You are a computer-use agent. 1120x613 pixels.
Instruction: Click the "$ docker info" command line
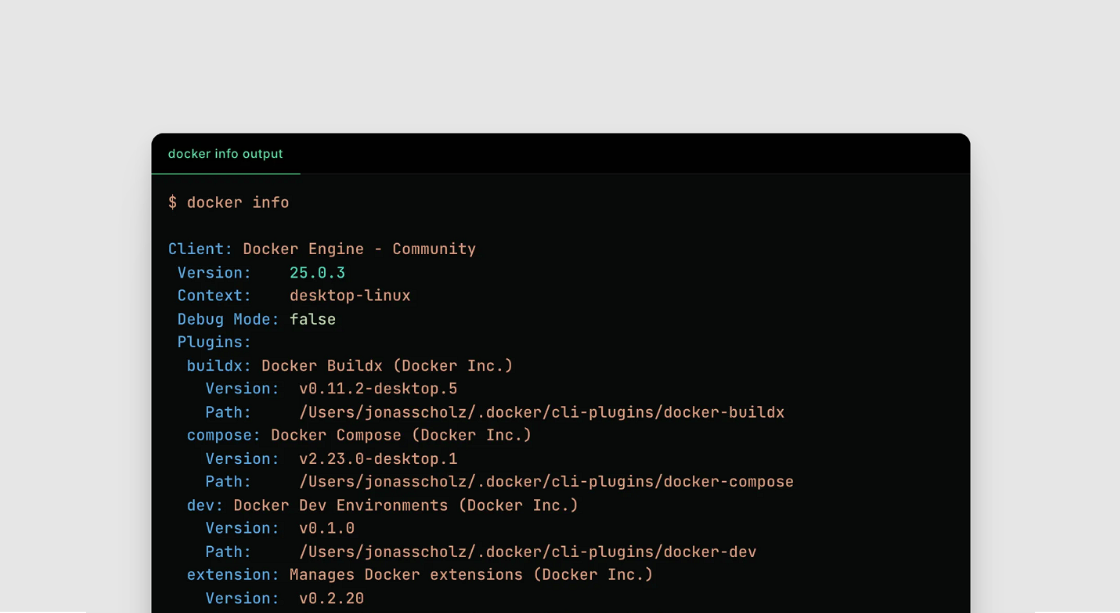[x=228, y=202]
